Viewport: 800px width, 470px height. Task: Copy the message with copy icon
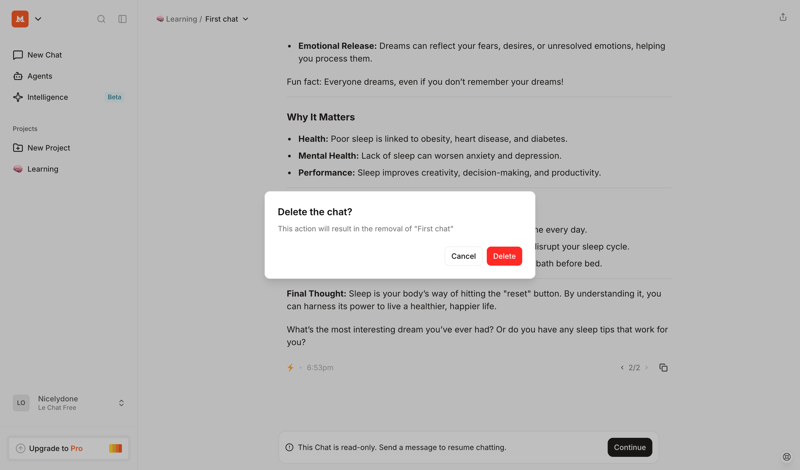point(663,368)
